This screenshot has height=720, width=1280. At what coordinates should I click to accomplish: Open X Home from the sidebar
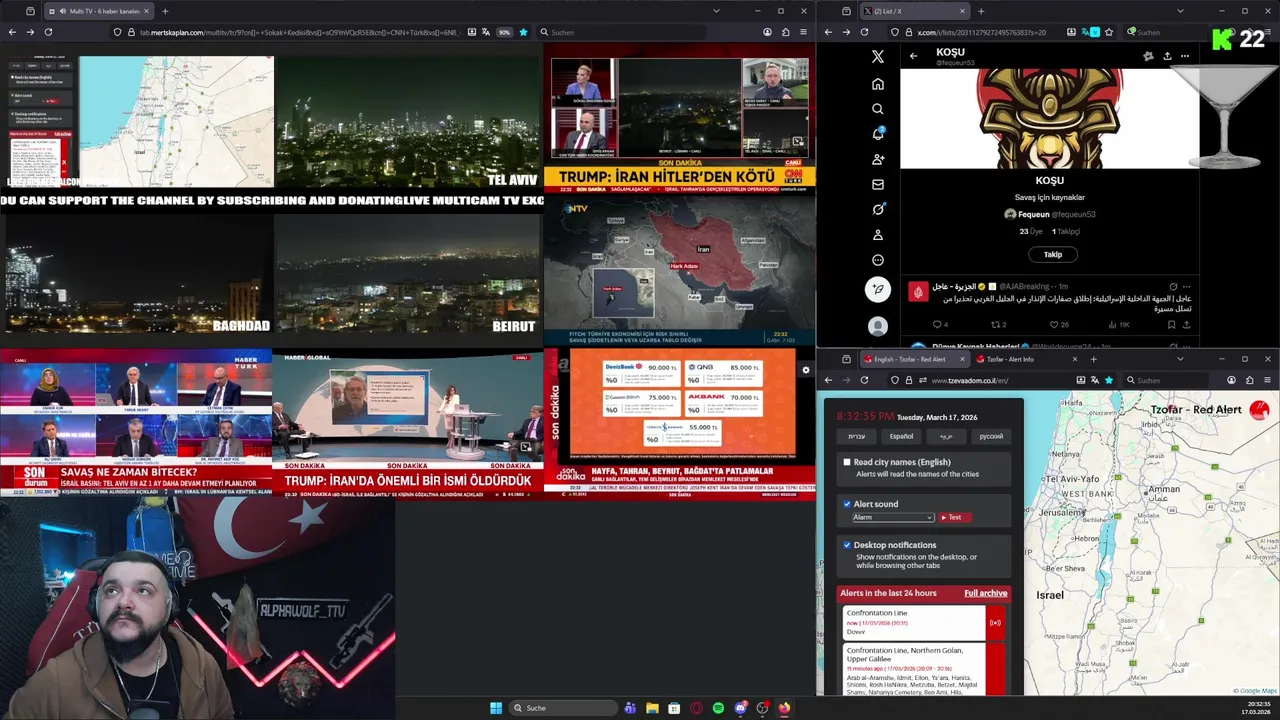point(878,84)
